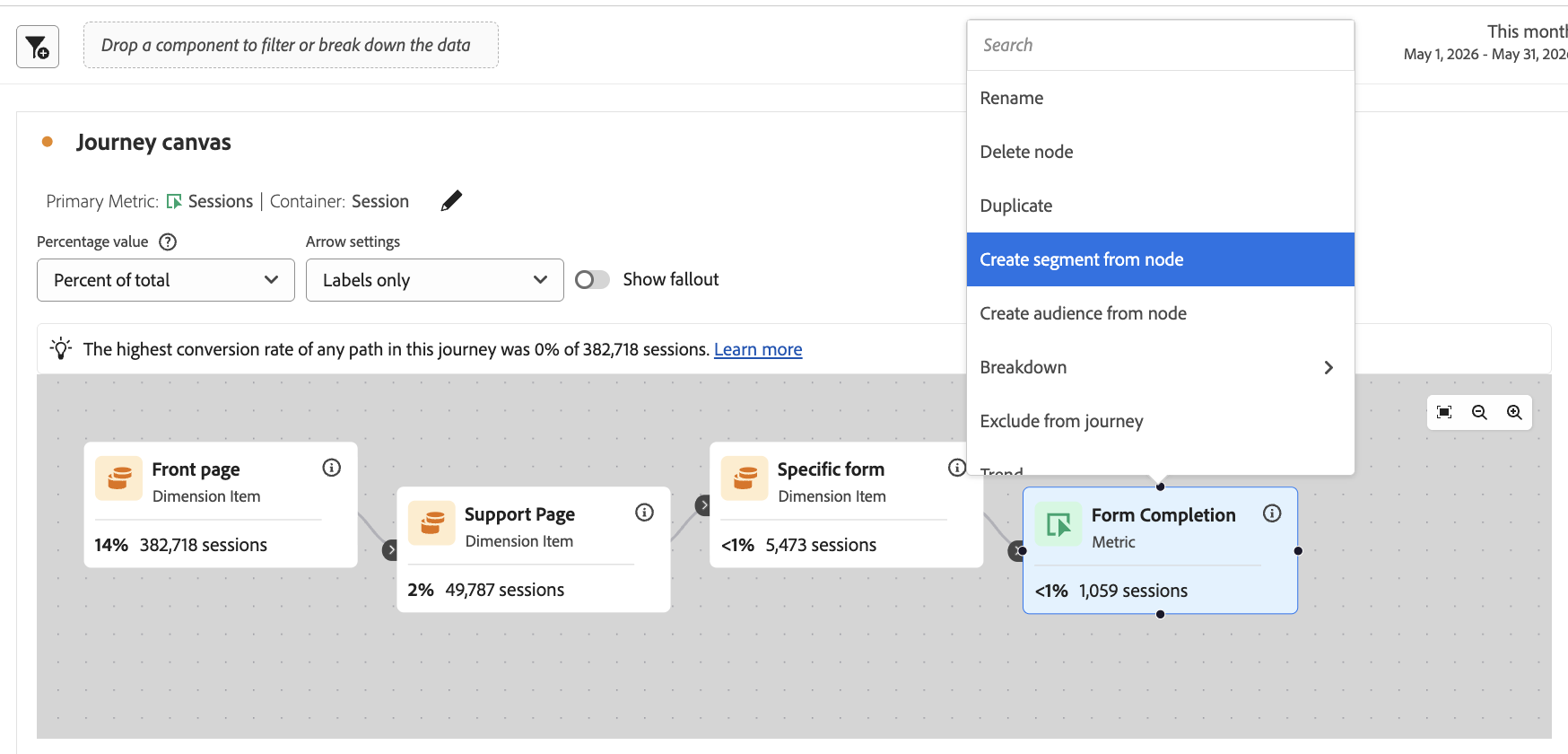1568x754 pixels.
Task: Click the add filter funnel icon
Action: click(38, 47)
